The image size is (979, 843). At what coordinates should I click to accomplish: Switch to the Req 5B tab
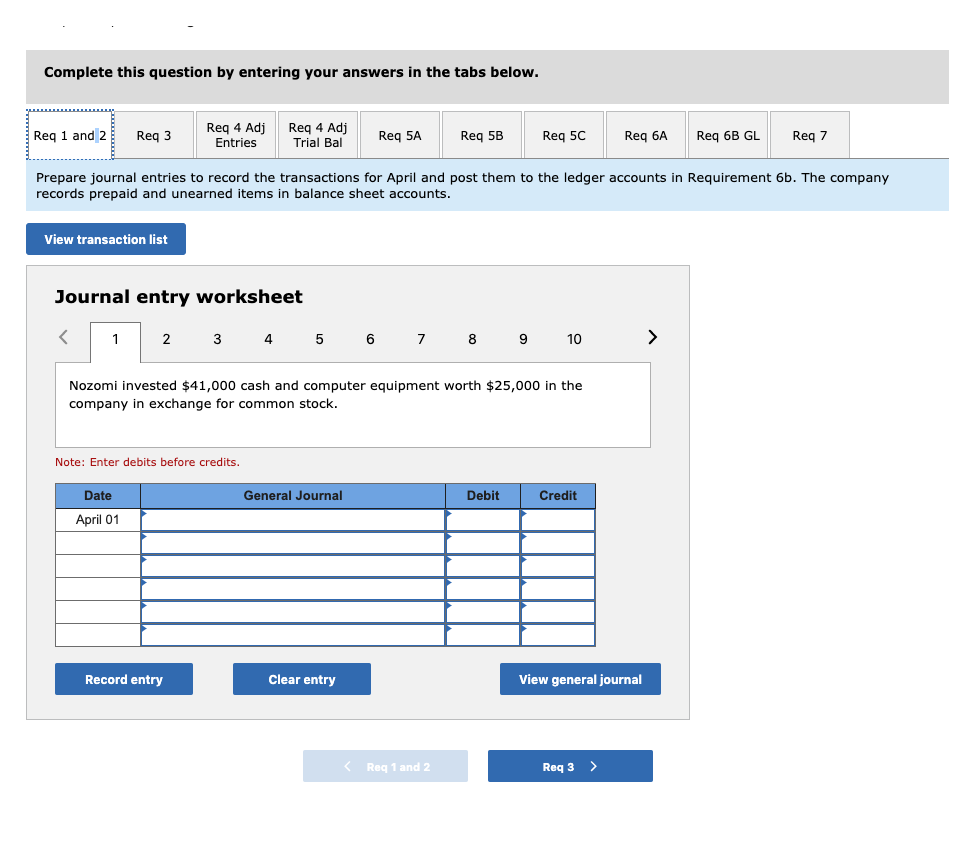pyautogui.click(x=482, y=136)
